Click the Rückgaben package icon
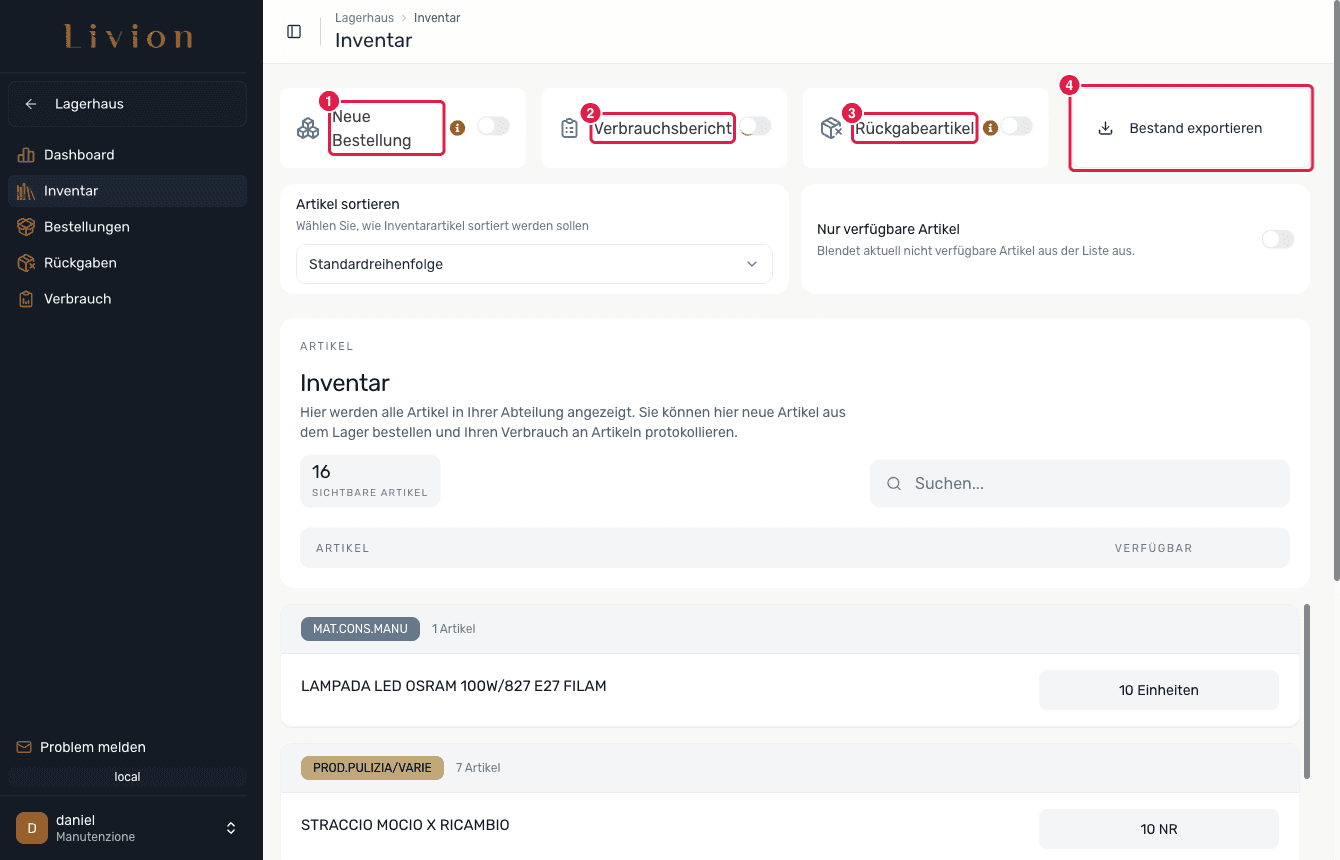Screen dimensions: 1340x860 (26, 263)
